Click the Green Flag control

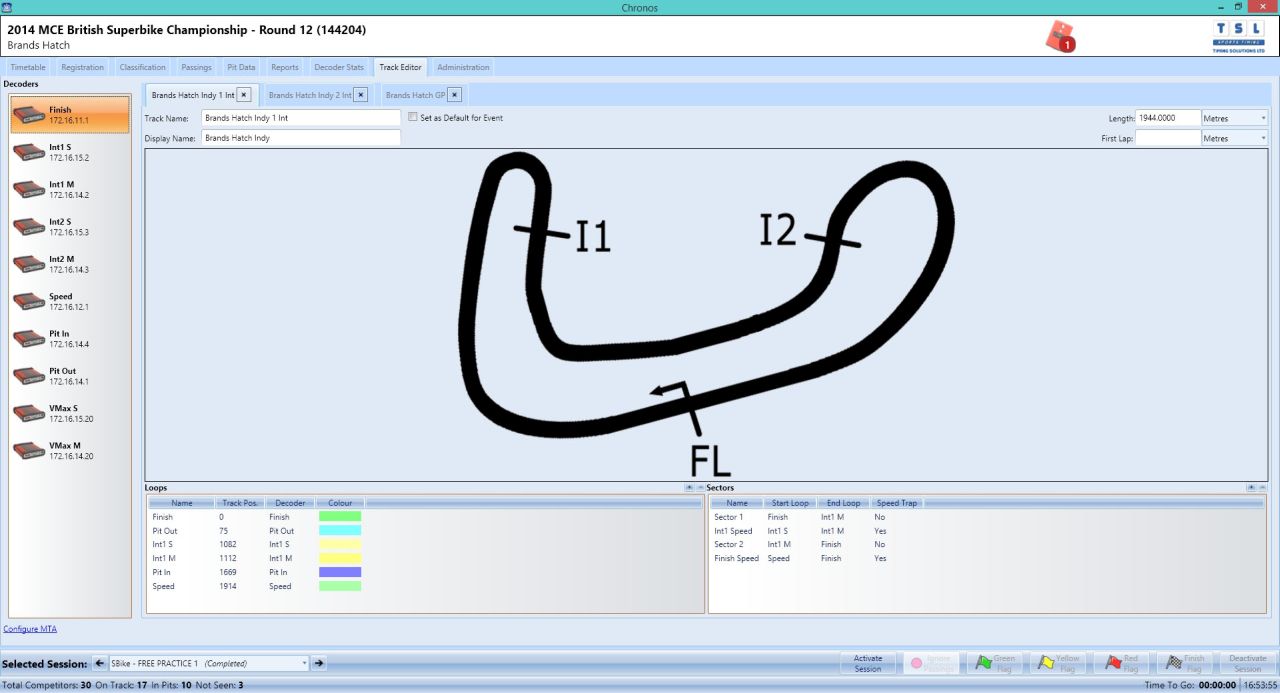(996, 662)
